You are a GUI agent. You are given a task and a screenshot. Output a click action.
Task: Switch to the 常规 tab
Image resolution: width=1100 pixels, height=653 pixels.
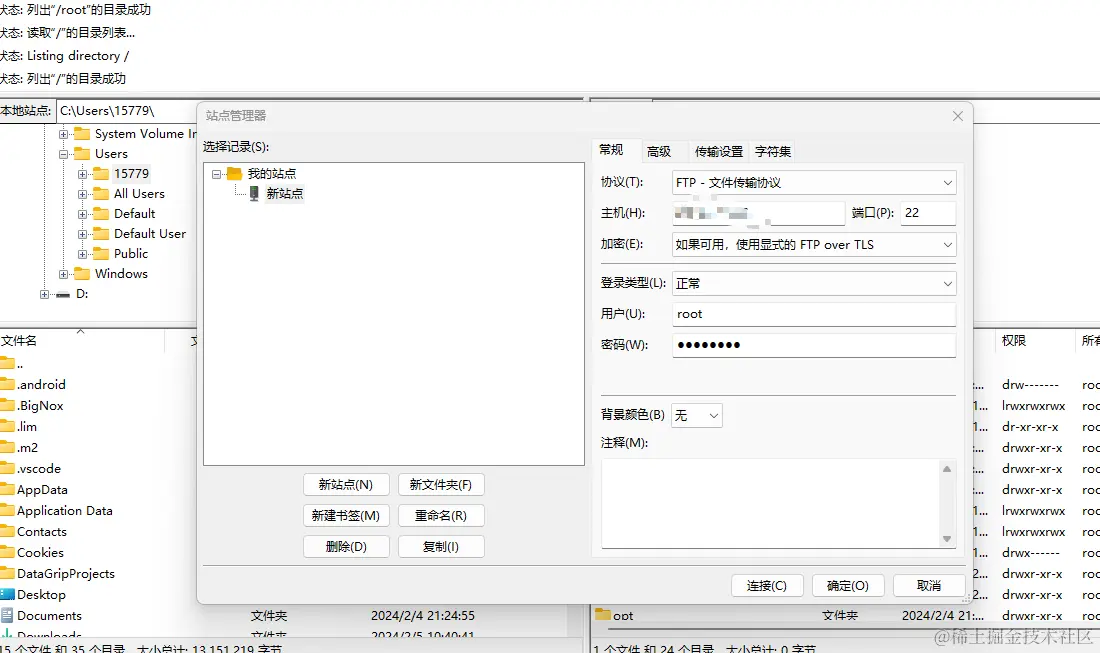(611, 150)
